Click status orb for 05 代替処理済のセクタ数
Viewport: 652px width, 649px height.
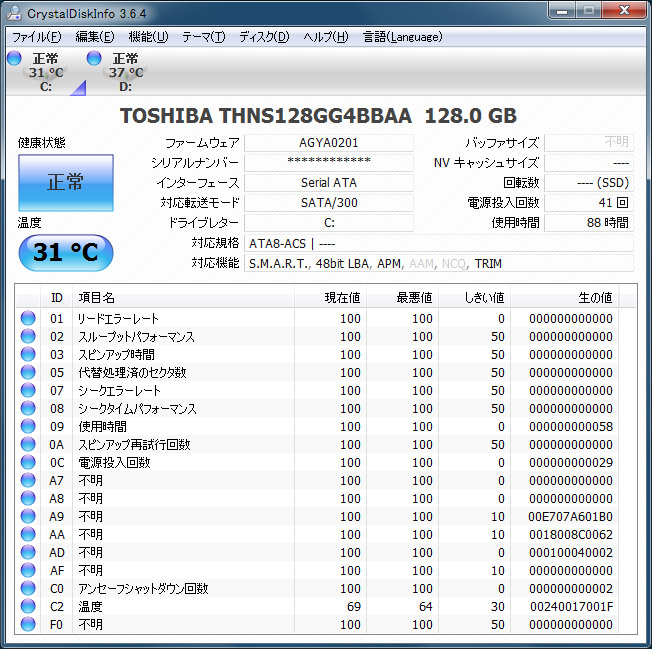(28, 373)
